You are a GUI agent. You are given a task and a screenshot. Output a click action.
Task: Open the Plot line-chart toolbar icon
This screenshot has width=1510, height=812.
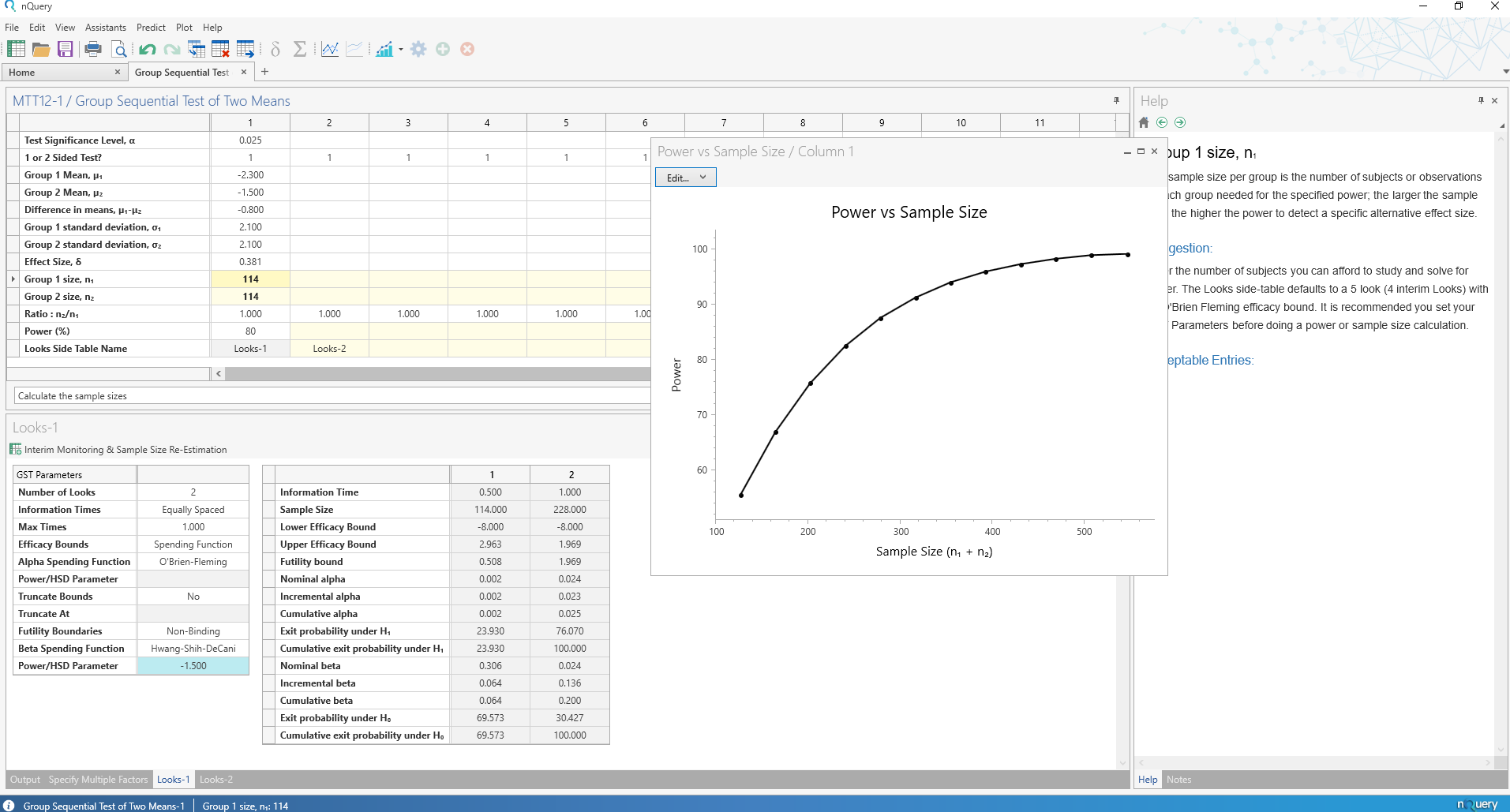[x=329, y=49]
